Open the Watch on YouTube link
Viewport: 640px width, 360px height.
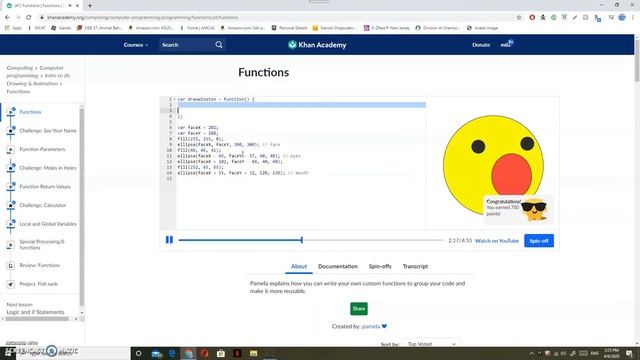pos(497,241)
